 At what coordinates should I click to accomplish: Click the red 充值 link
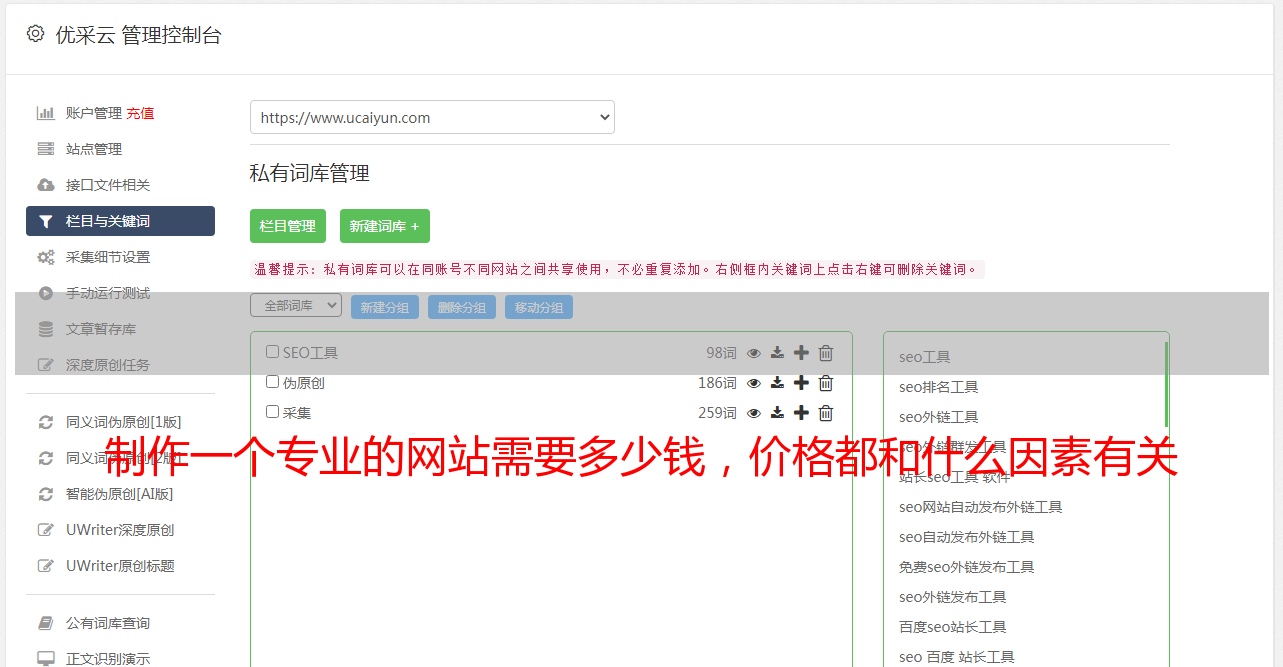tap(140, 113)
